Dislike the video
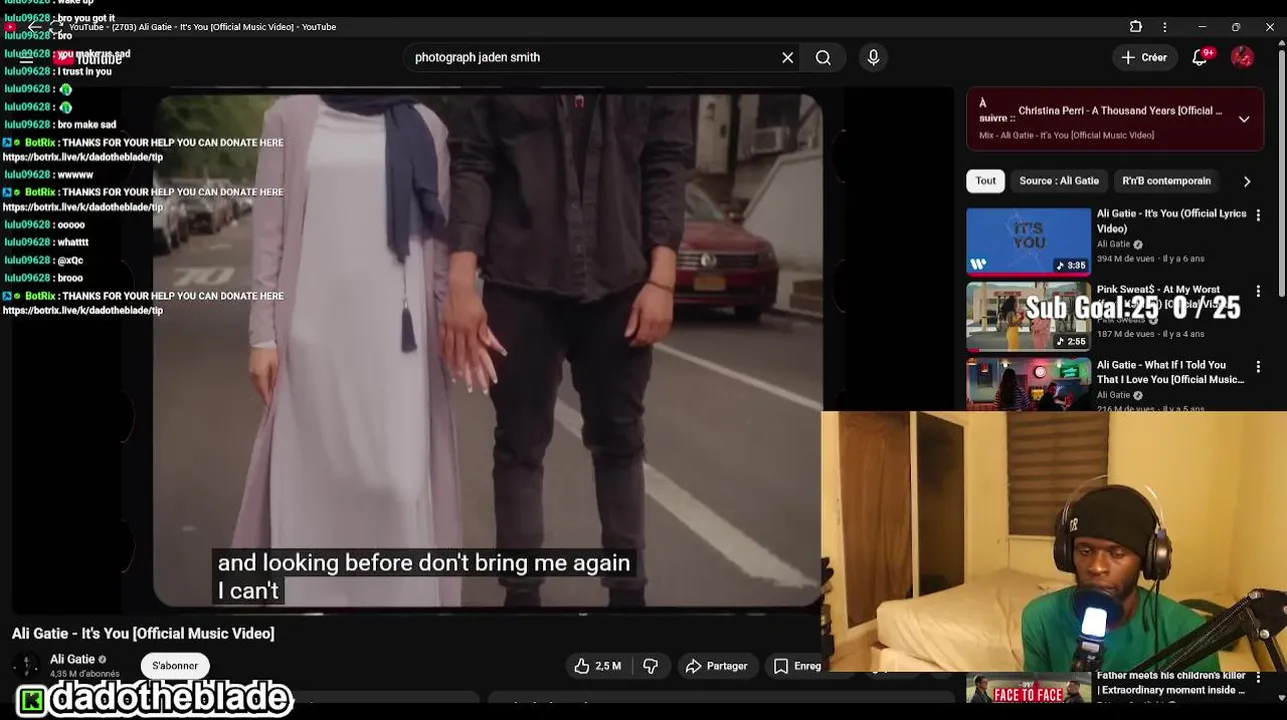 [651, 666]
